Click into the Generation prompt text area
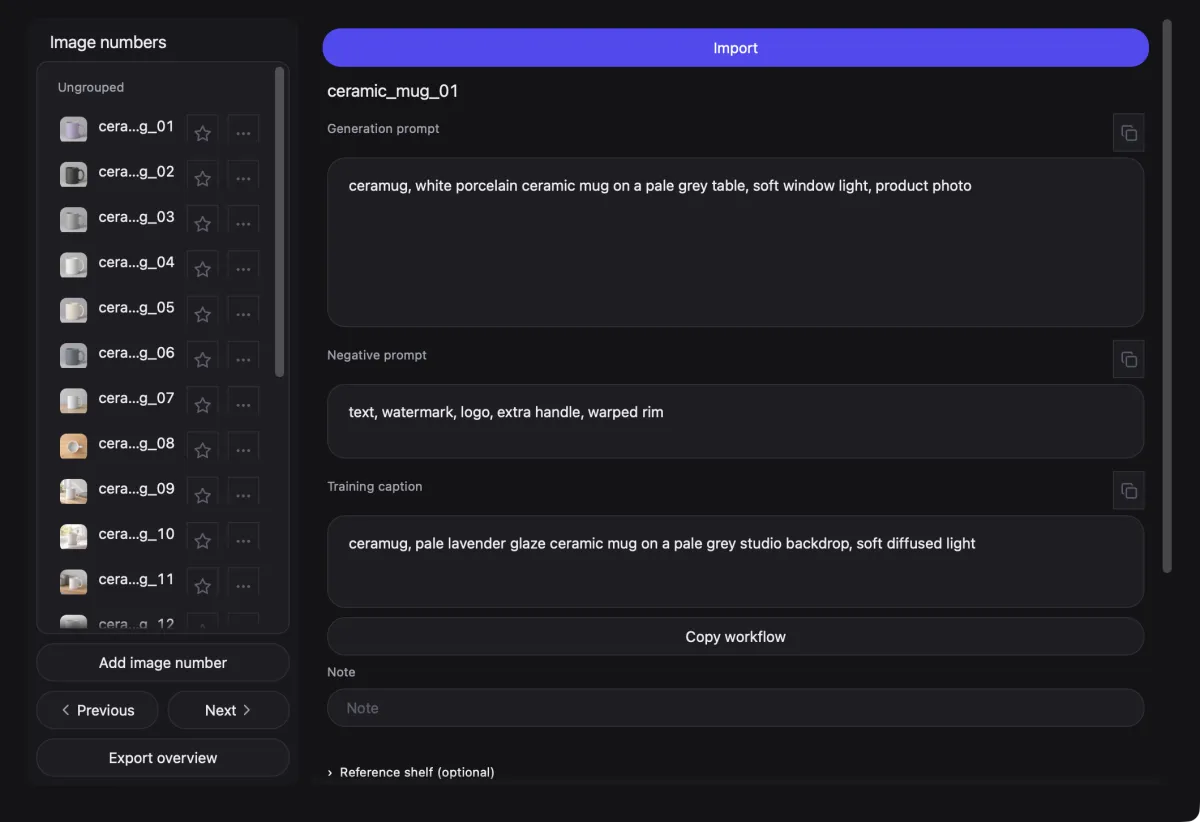 tap(735, 242)
